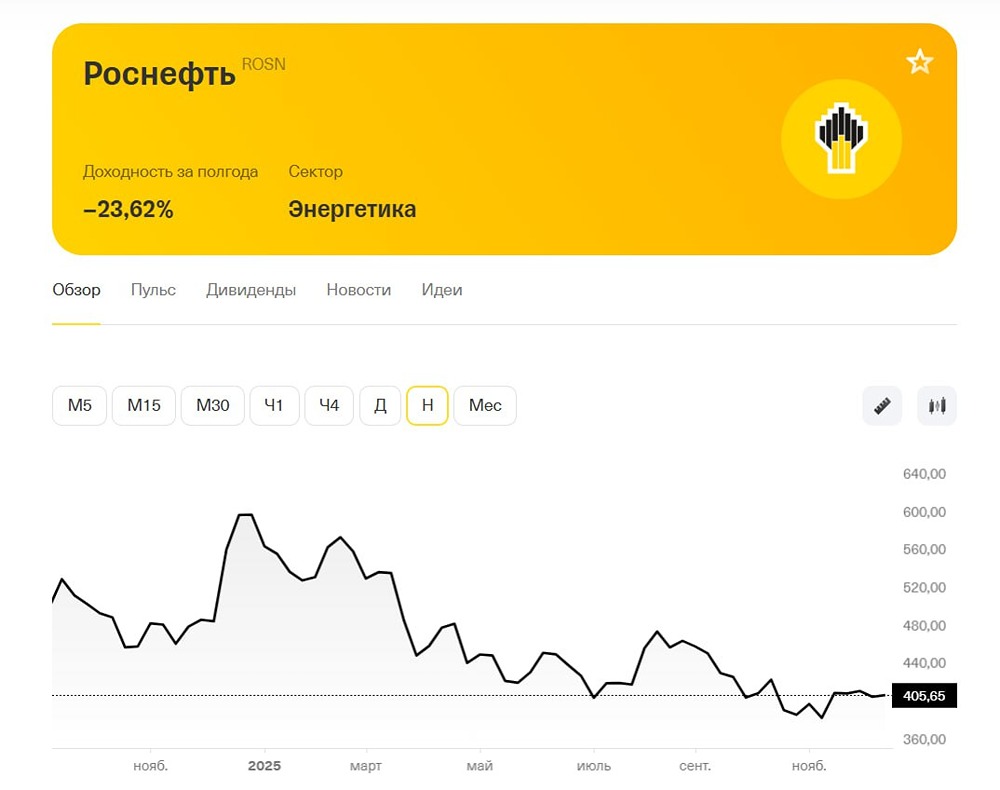
Task: View the Новости tab
Action: pos(359,290)
